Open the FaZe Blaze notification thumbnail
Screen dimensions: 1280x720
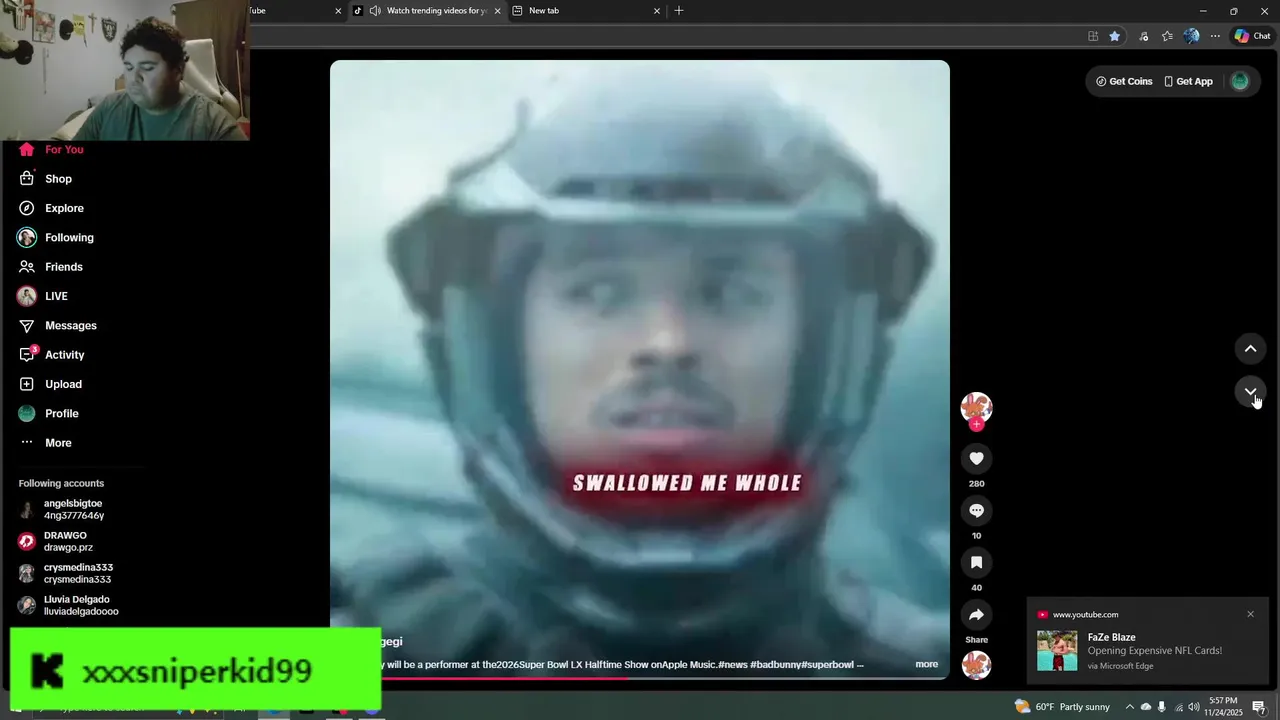[1057, 651]
